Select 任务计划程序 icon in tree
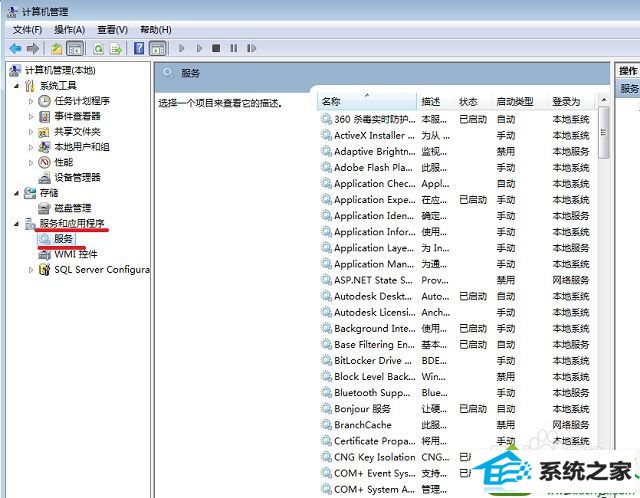This screenshot has width=640, height=498. 44,101
